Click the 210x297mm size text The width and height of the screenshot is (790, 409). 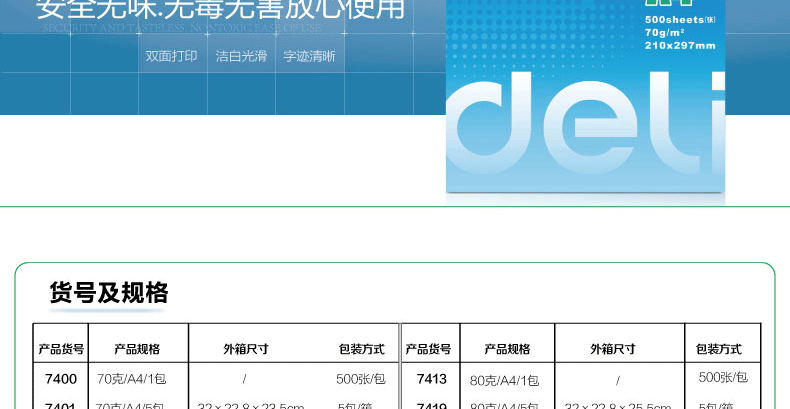click(x=680, y=45)
